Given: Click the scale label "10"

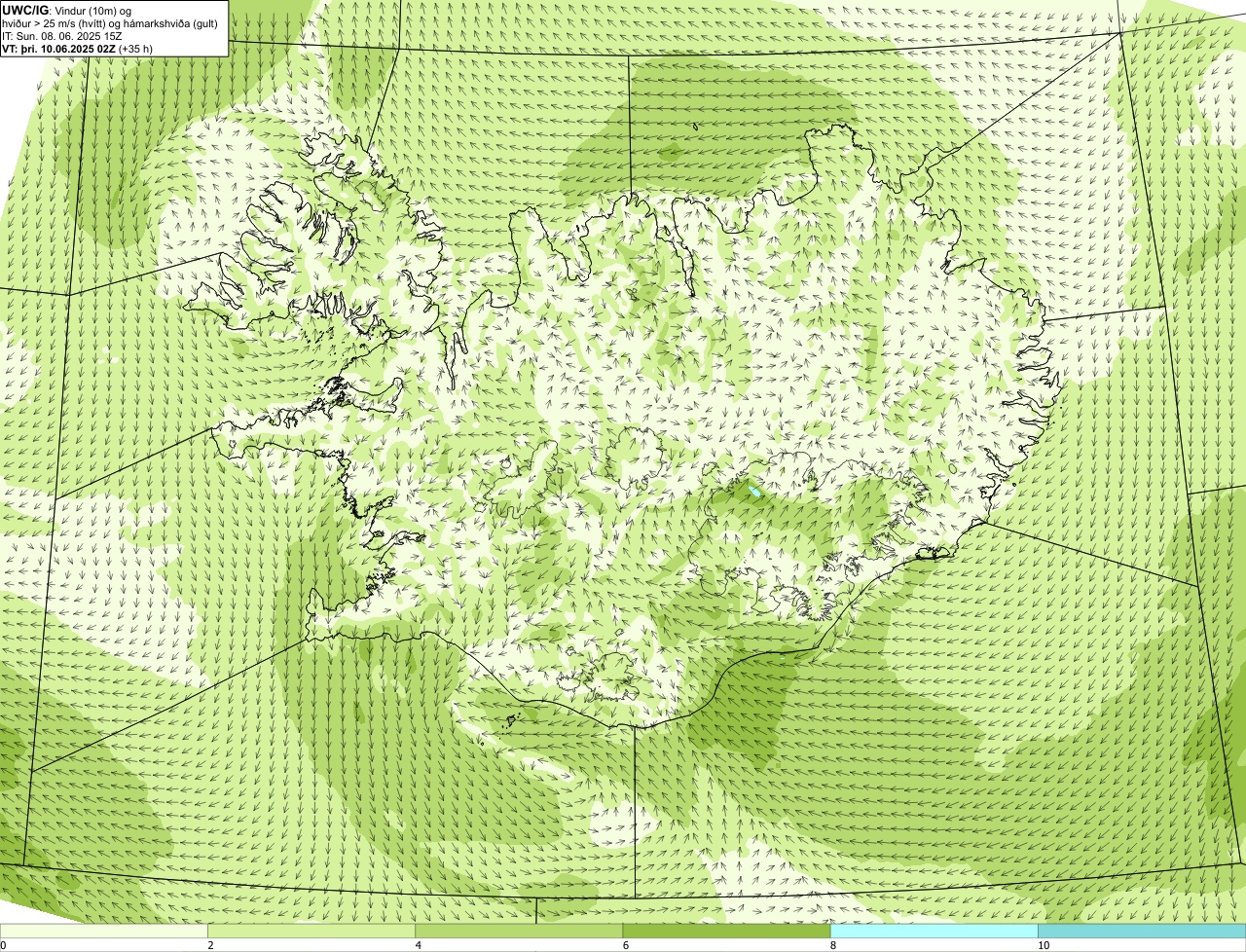Looking at the screenshot, I should [1043, 945].
